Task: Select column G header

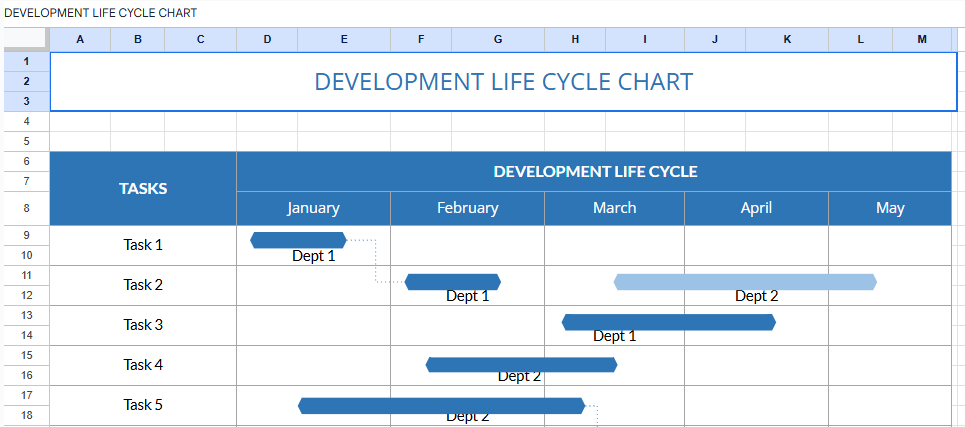Action: click(x=497, y=39)
